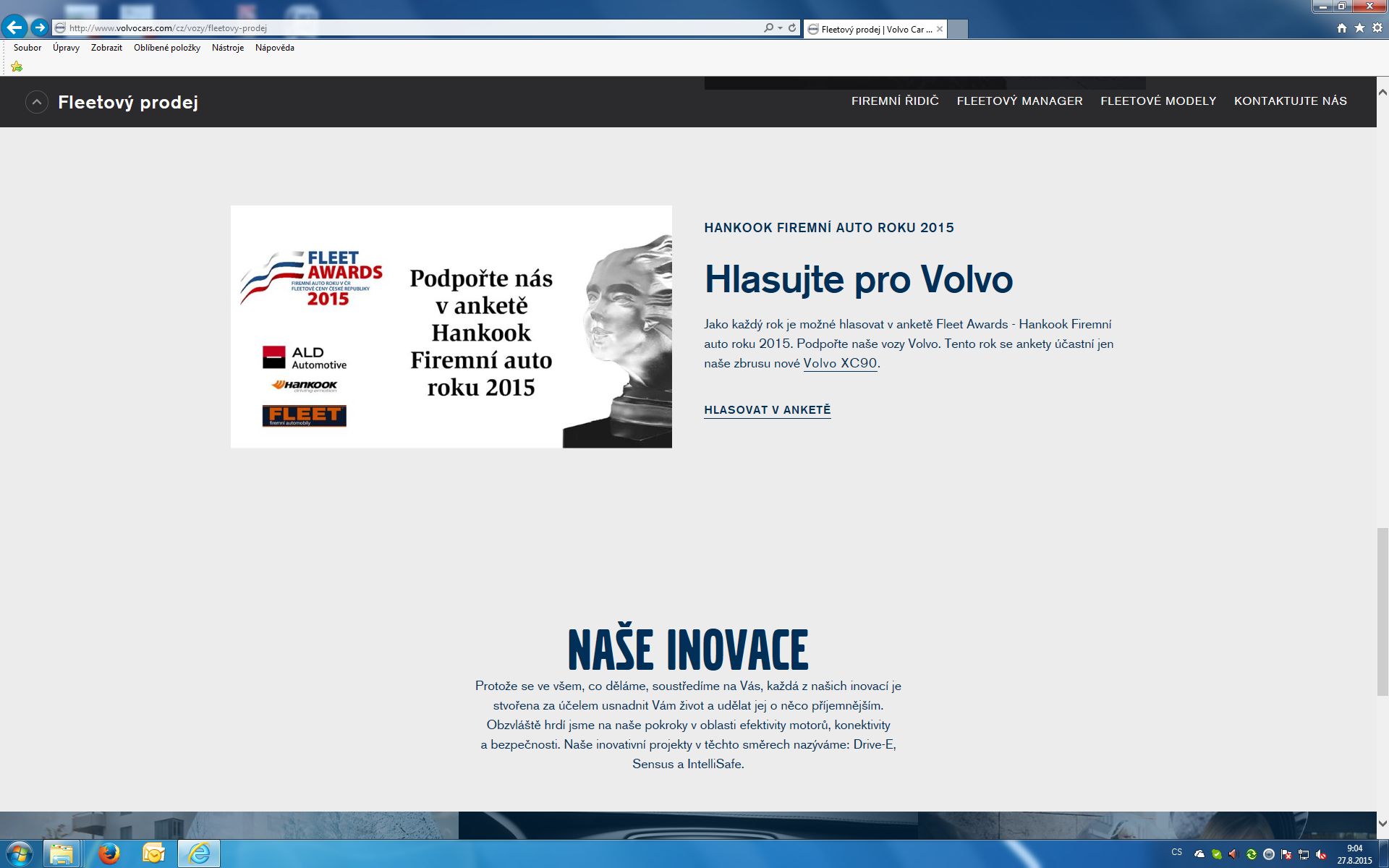Click the CS language indicator
The height and width of the screenshot is (868, 1389).
[1177, 852]
